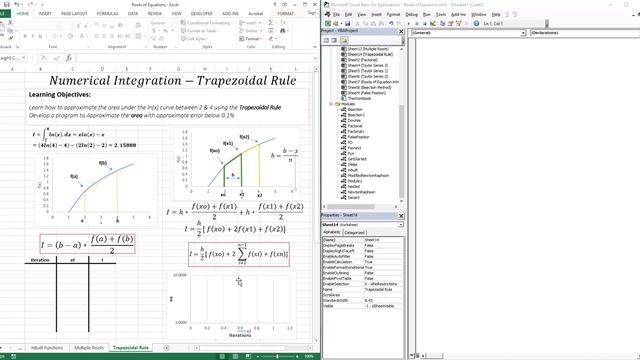This screenshot has height=360, width=640.
Task: Click the Undo arrow in Excel quick access
Action: point(17,4)
